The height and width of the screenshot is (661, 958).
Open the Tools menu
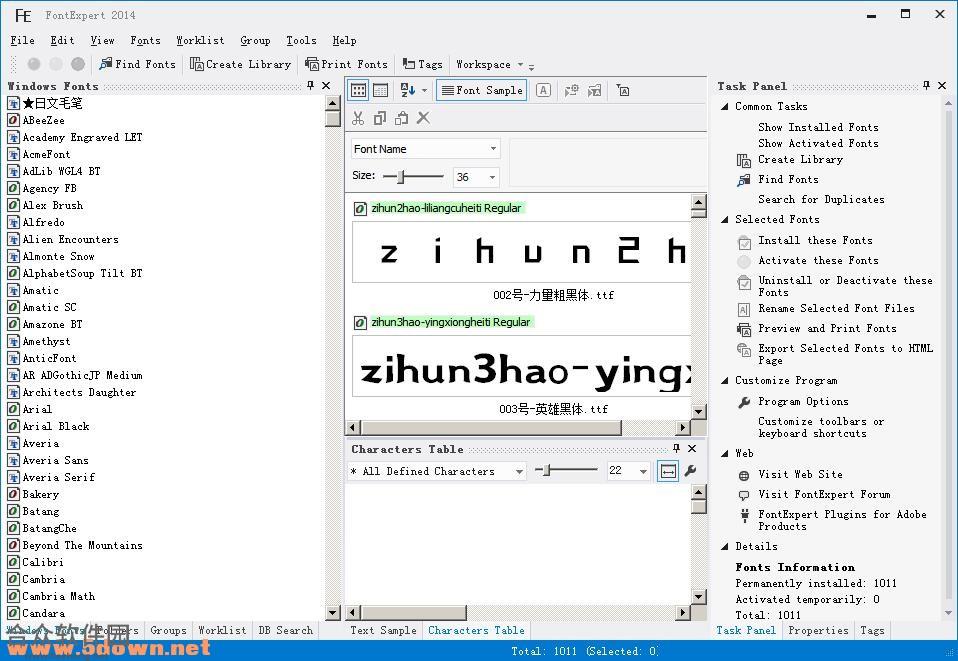click(301, 40)
